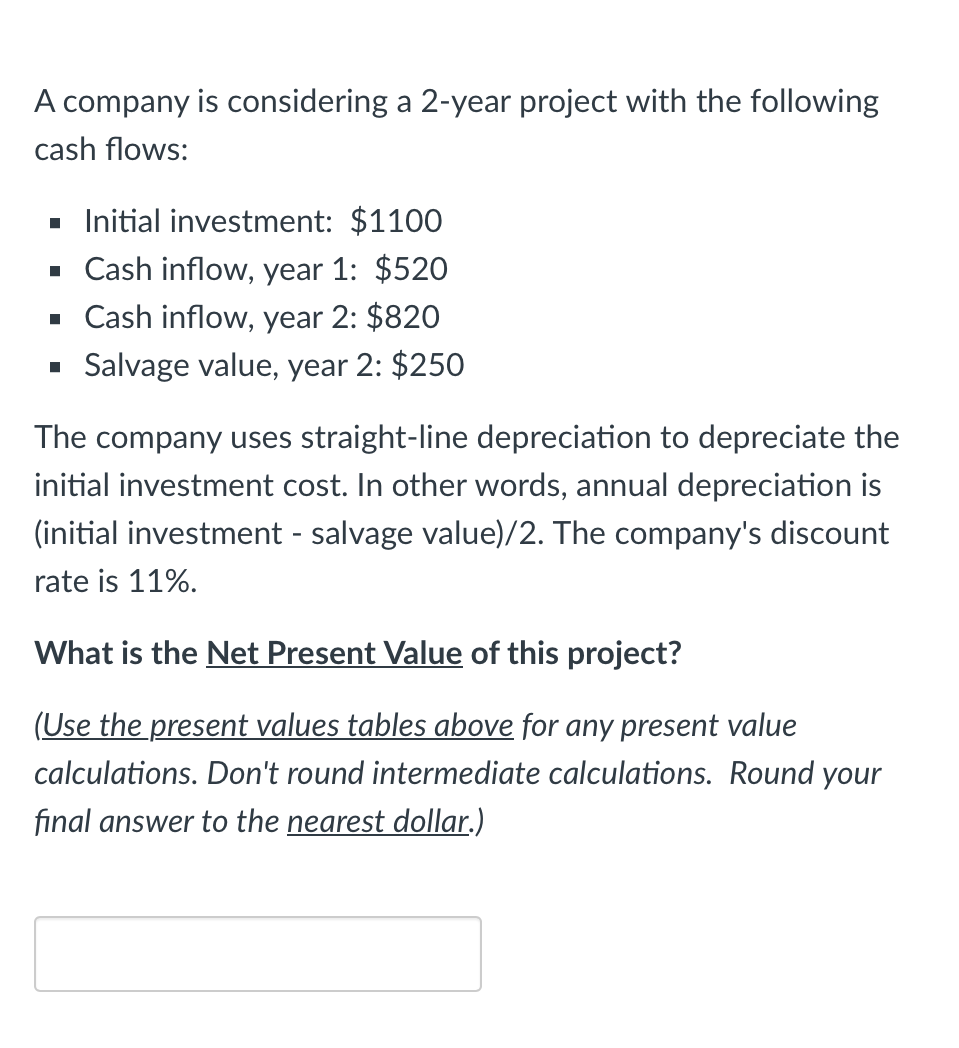
Task: Click the underlined 'nearest dollar' text
Action: pyautogui.click(x=377, y=821)
